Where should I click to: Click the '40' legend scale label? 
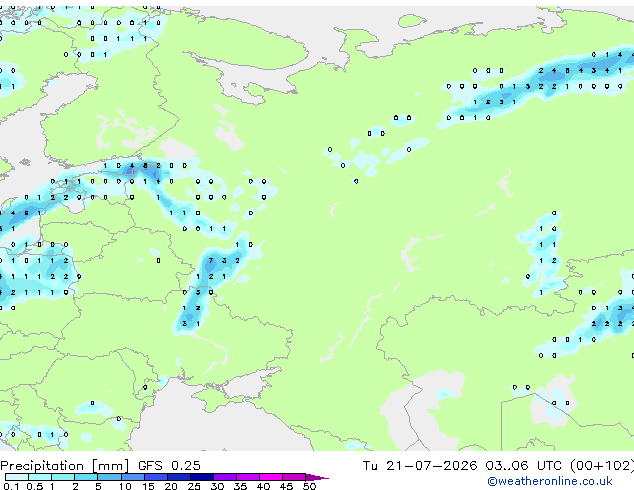[x=264, y=486]
